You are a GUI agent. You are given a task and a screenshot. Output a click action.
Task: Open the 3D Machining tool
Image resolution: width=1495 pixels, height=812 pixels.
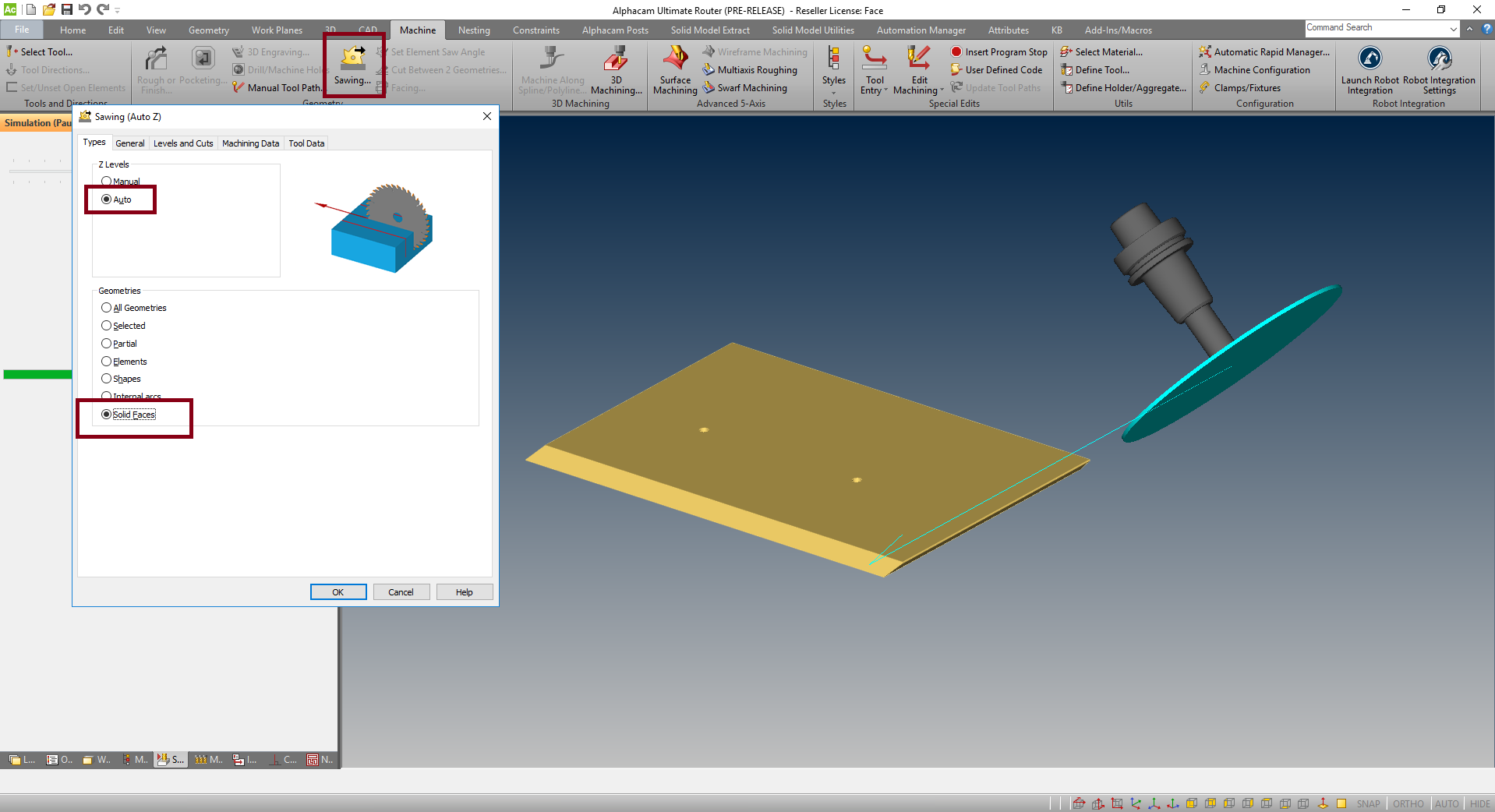click(616, 69)
